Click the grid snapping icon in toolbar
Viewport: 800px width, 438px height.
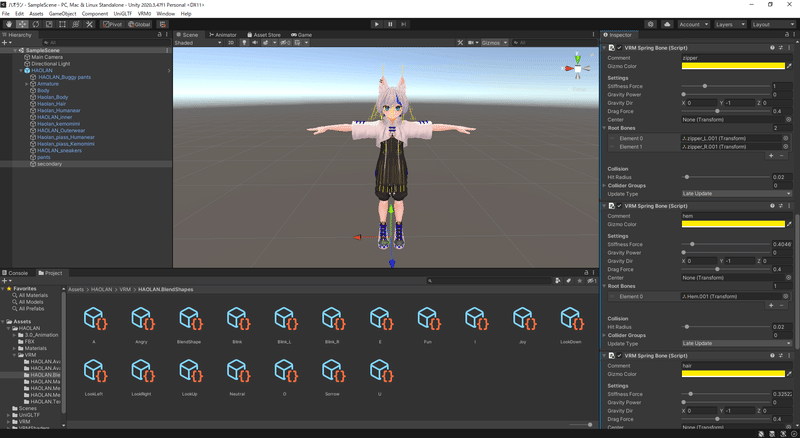[162, 24]
